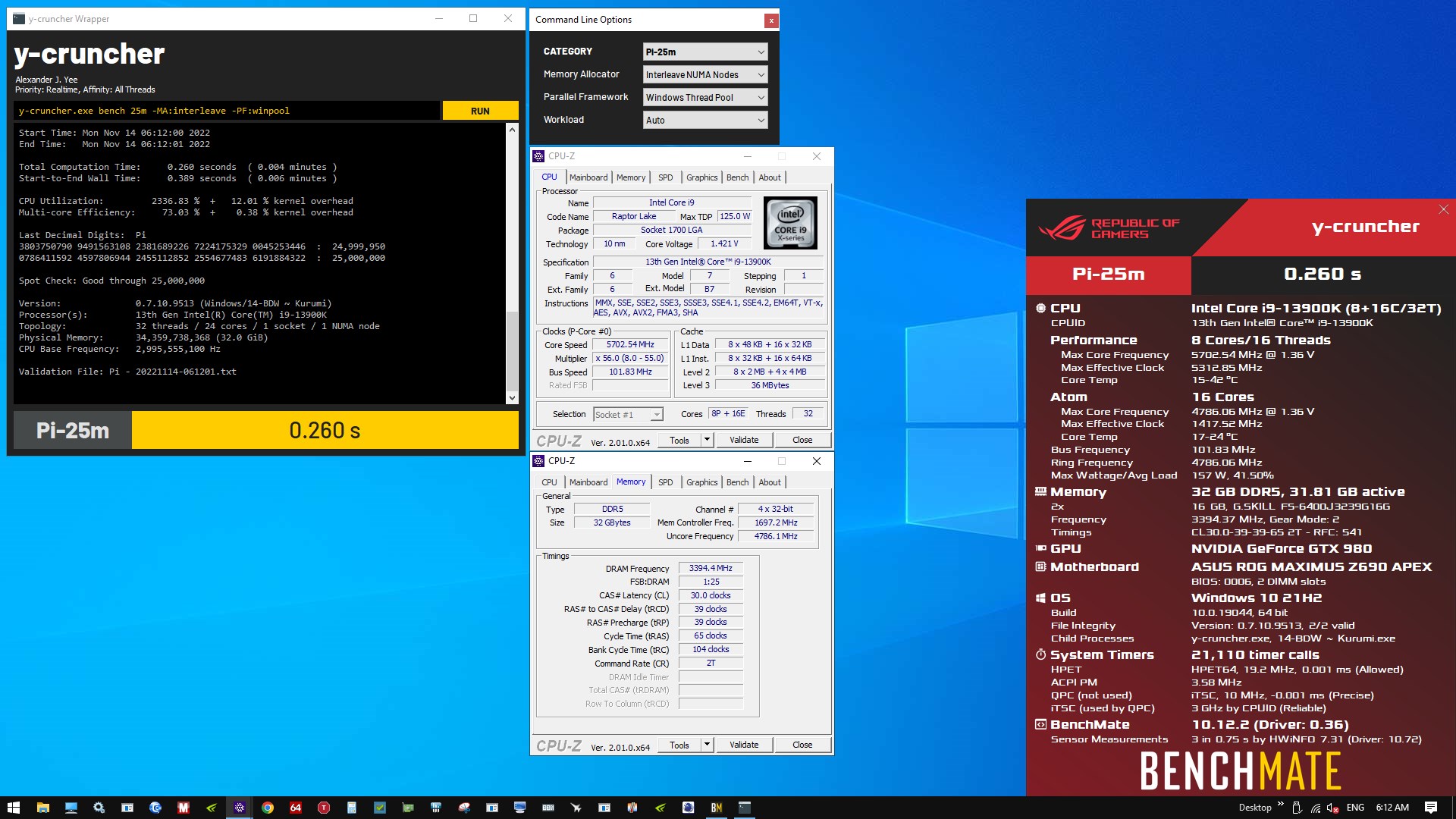The height and width of the screenshot is (819, 1456).
Task: Switch to CPU tab in lower CPU-Z
Action: coord(549,482)
